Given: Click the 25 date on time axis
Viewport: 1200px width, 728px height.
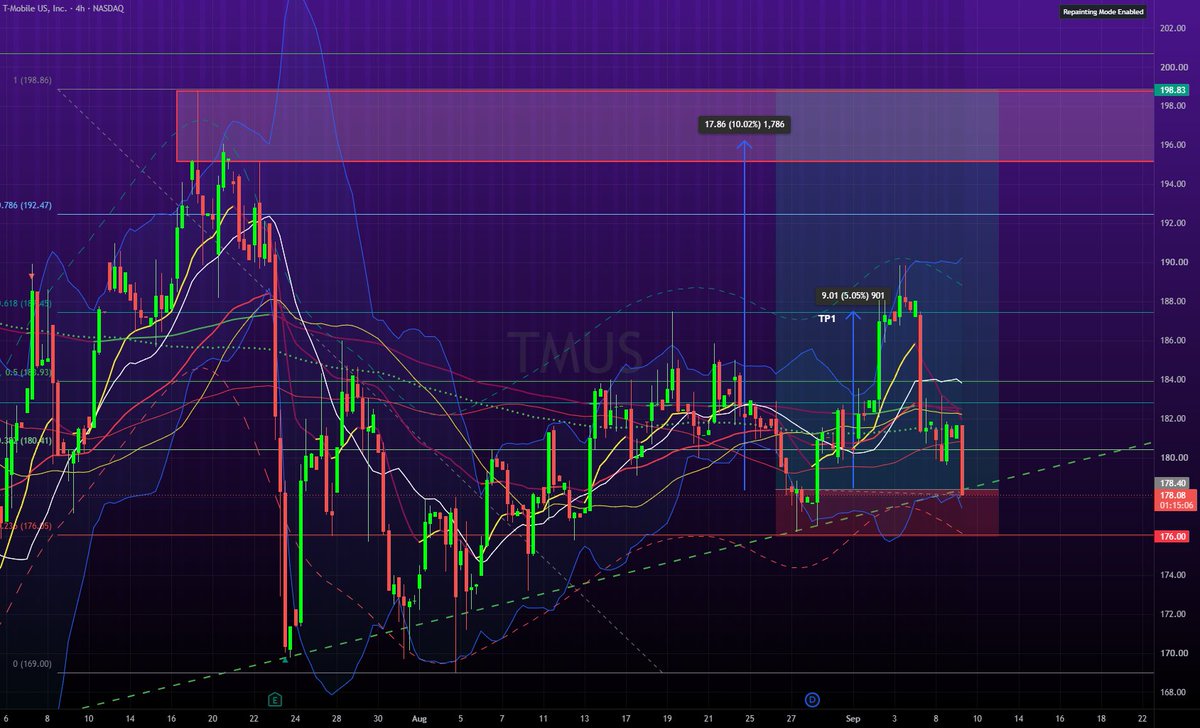Looking at the screenshot, I should [750, 718].
